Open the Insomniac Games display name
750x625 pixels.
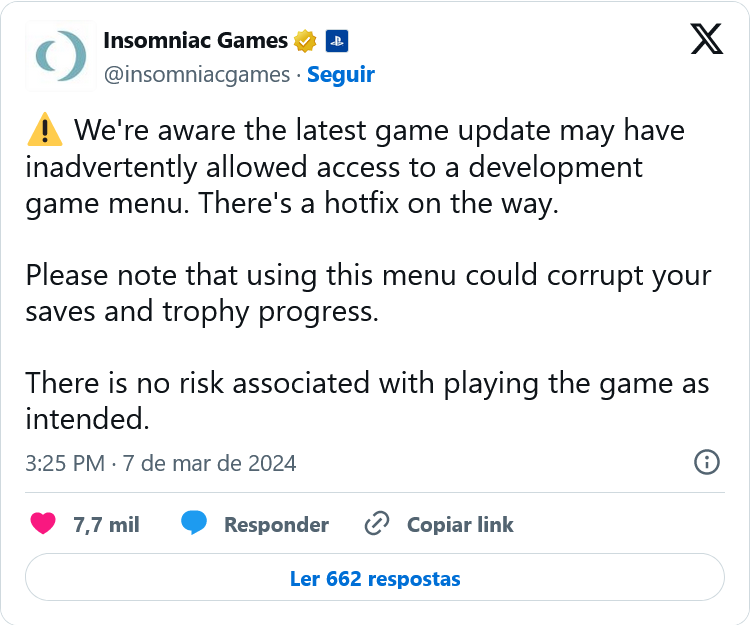pyautogui.click(x=196, y=41)
